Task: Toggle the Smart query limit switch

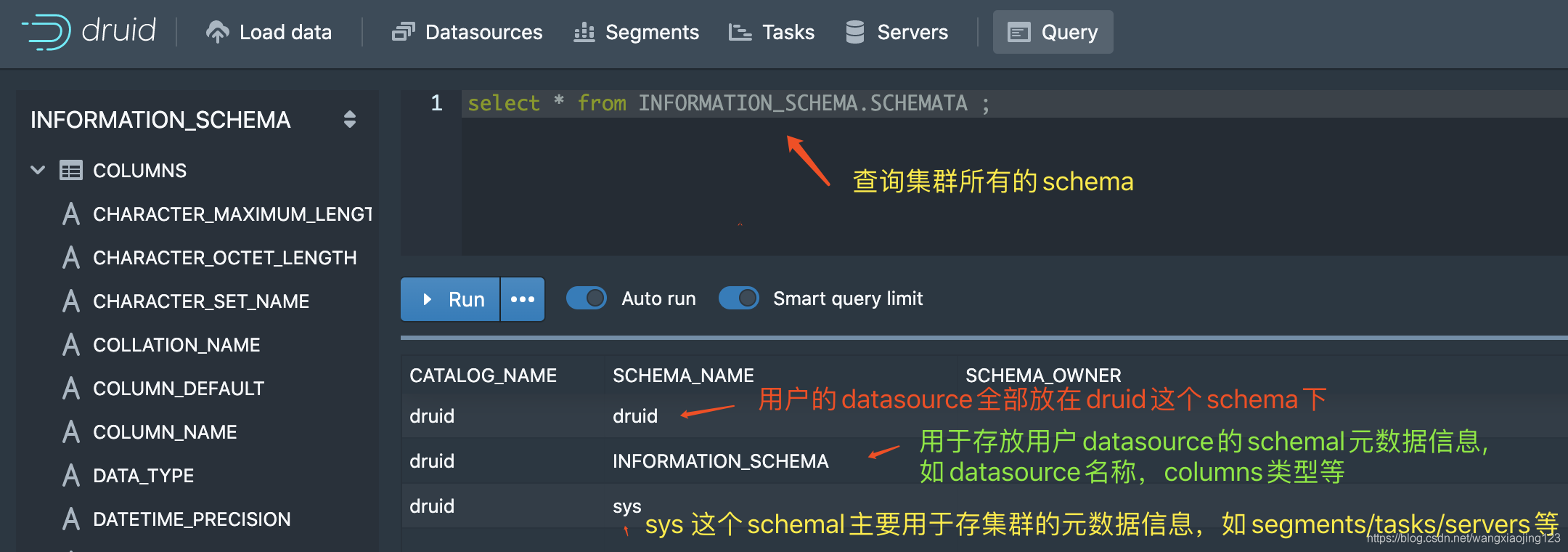Action: coord(738,299)
